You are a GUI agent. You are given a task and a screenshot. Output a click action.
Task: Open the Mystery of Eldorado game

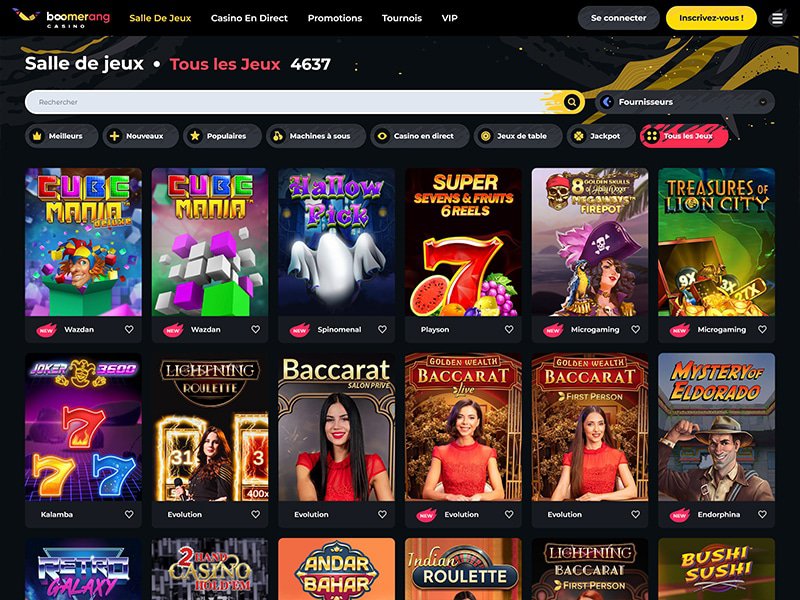716,427
